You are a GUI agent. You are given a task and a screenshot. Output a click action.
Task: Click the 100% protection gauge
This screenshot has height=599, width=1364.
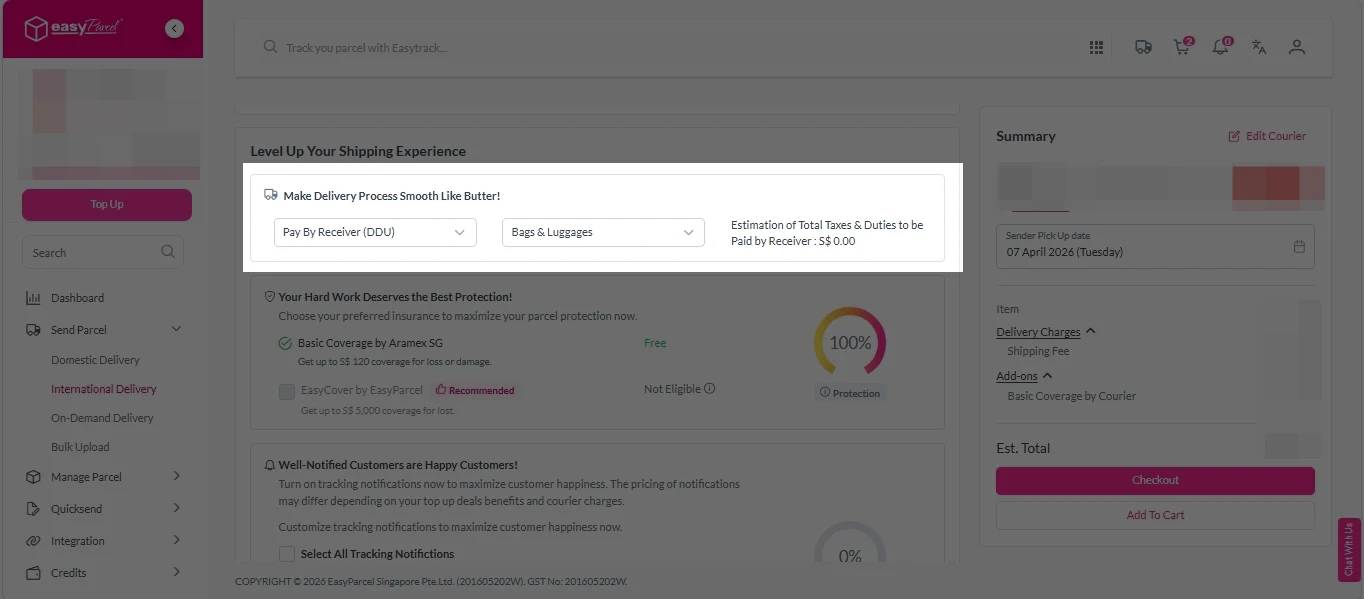point(850,343)
